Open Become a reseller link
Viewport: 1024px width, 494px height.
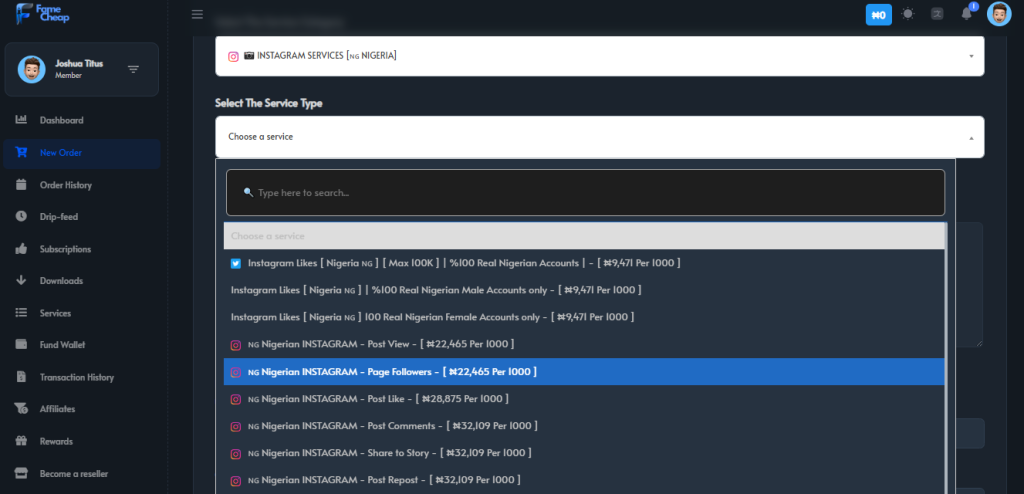pos(74,474)
